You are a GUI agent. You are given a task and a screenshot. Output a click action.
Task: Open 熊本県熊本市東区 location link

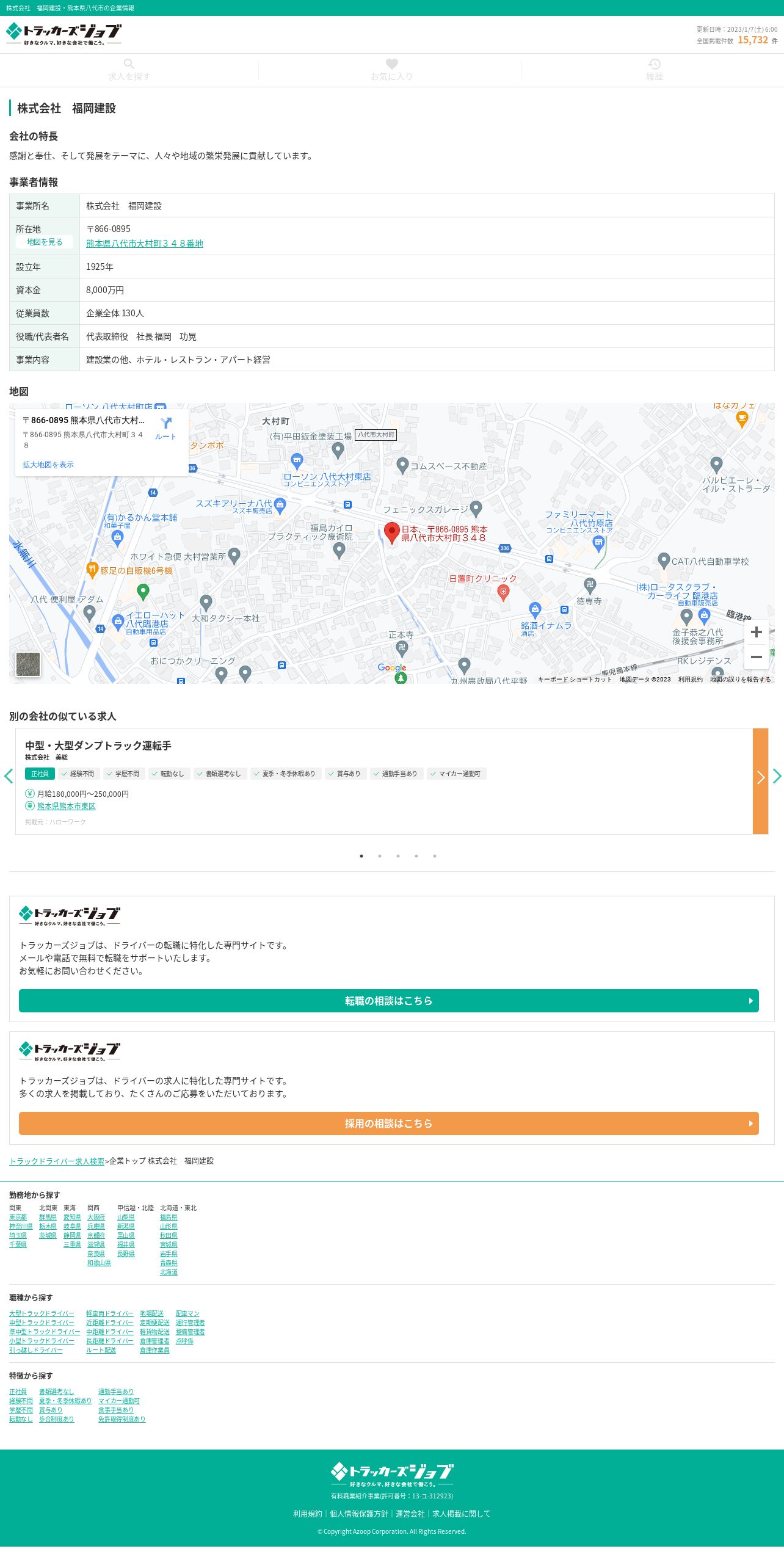67,806
